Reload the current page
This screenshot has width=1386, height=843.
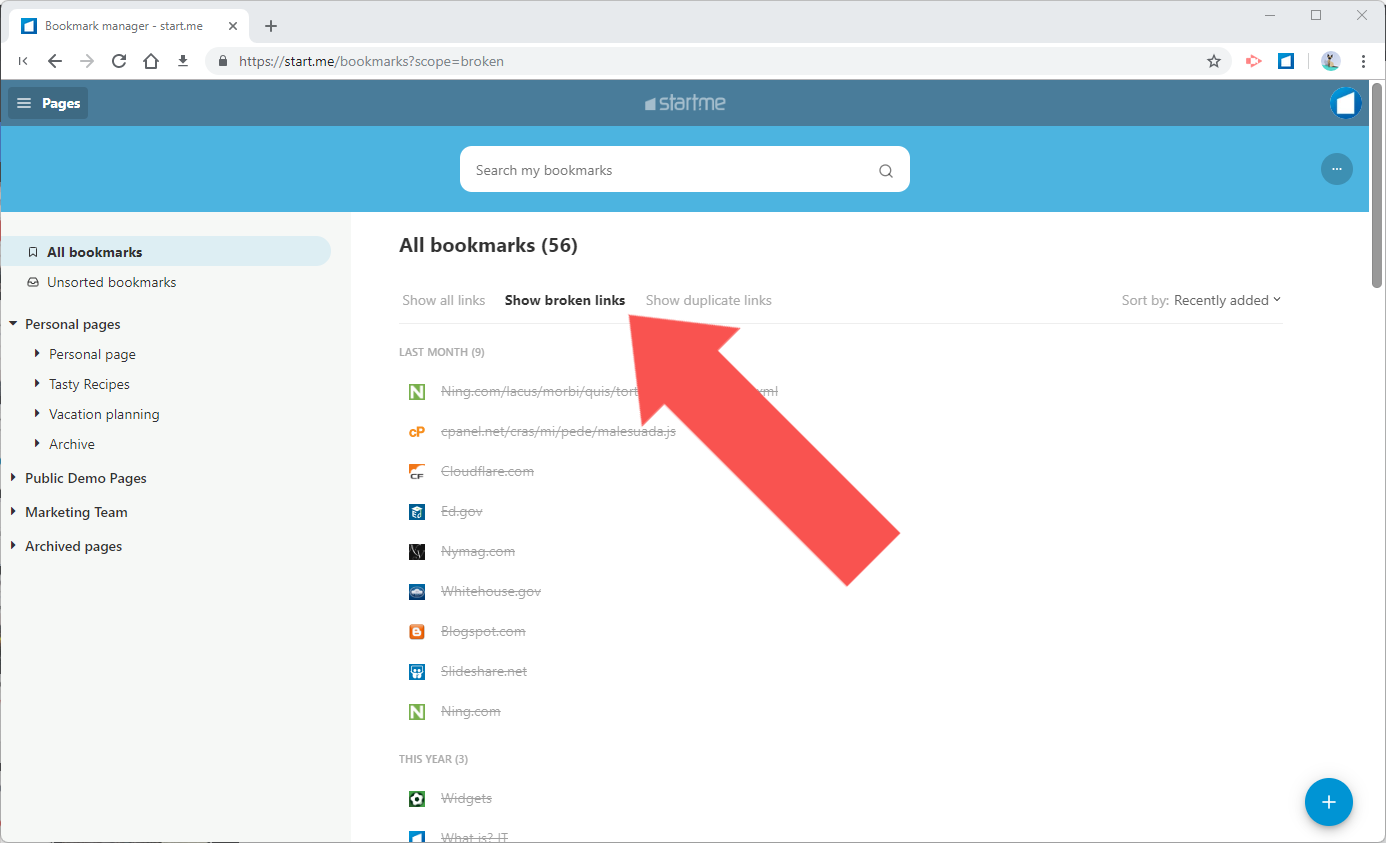pos(119,61)
